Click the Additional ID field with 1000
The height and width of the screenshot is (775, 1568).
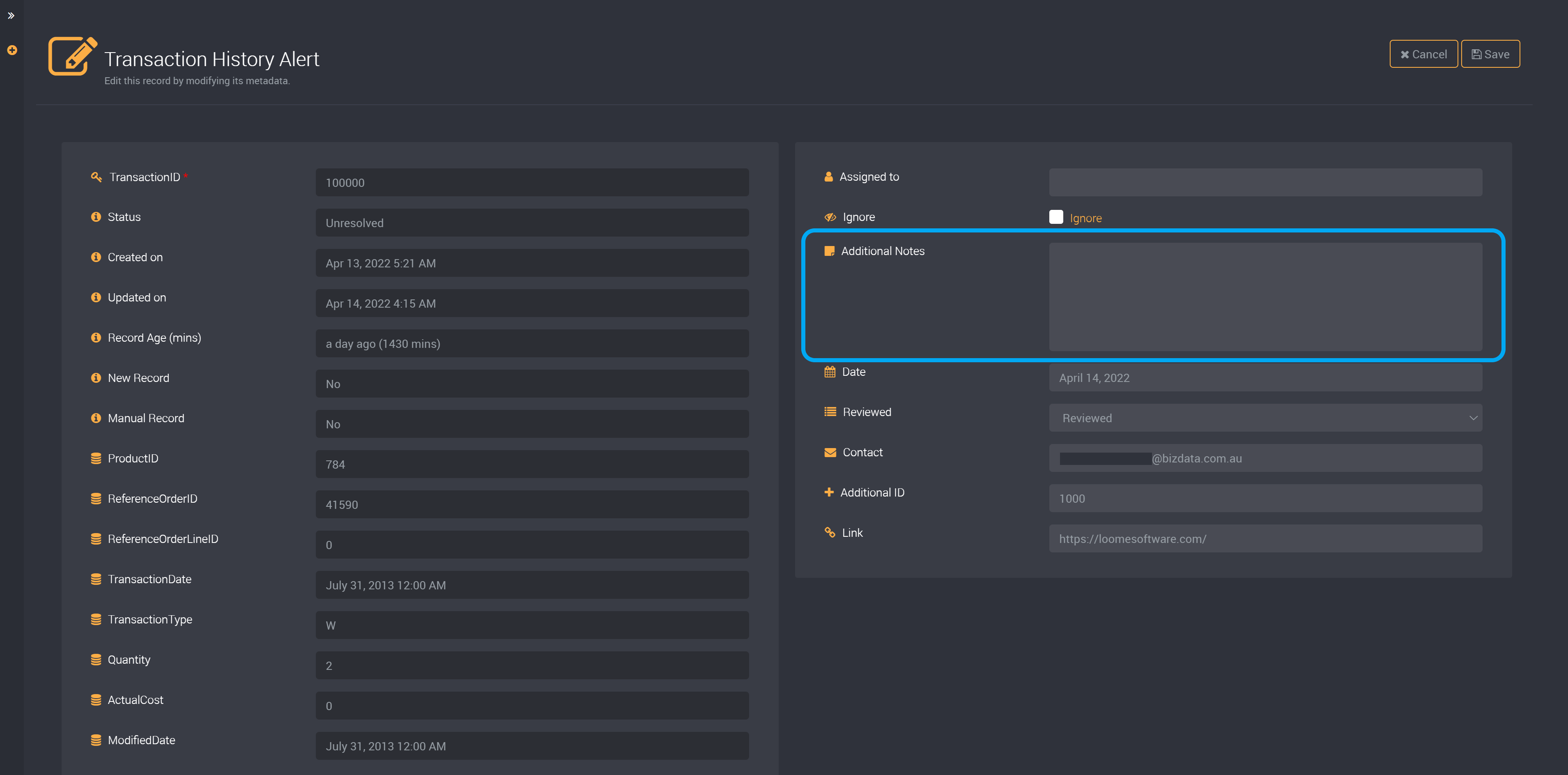[1265, 498]
